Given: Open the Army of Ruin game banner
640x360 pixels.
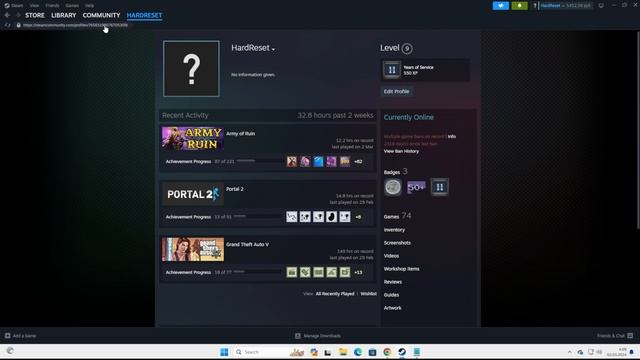Looking at the screenshot, I should pos(193,138).
